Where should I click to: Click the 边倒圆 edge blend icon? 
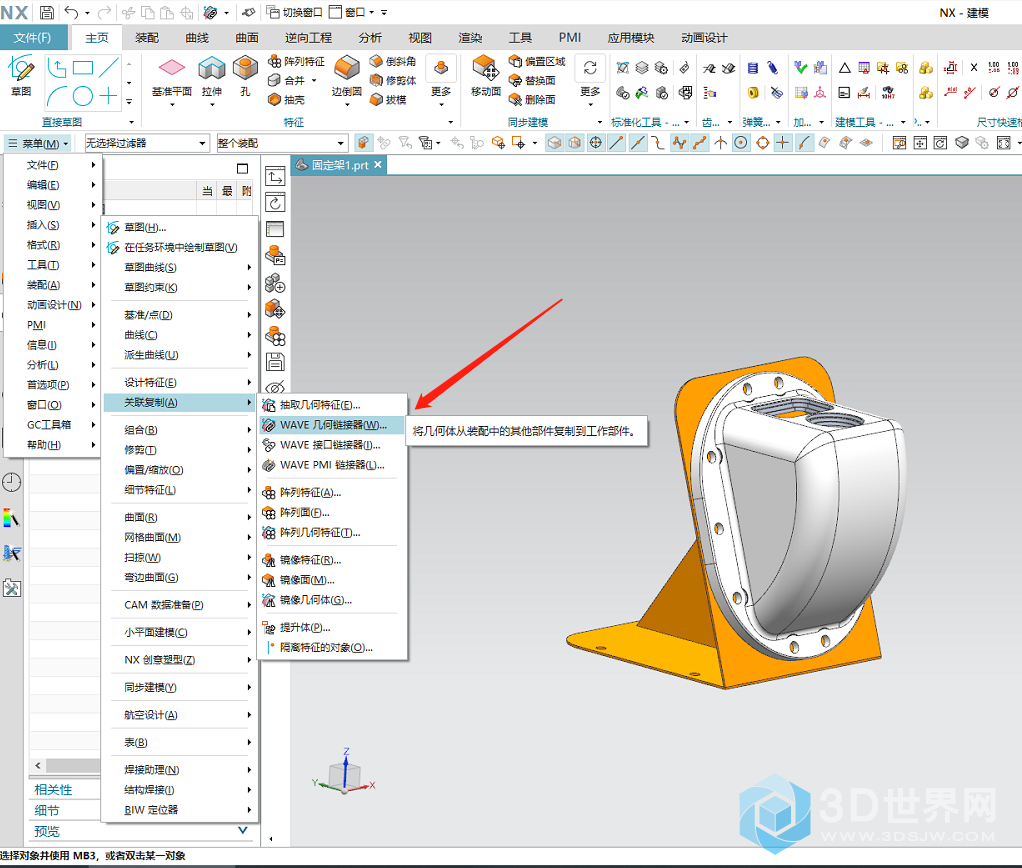pyautogui.click(x=346, y=71)
